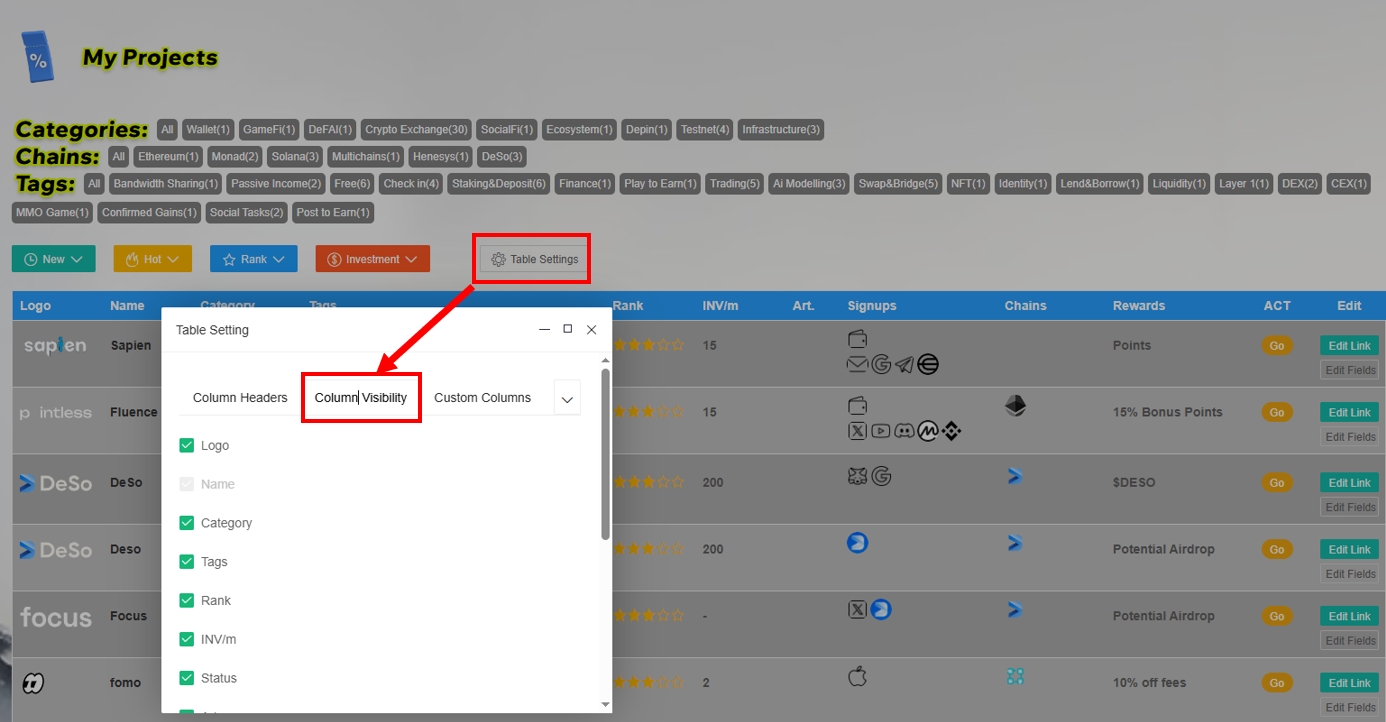This screenshot has width=1386, height=722.
Task: Click the DeSo chain icon in Focus row
Action: 1014,609
